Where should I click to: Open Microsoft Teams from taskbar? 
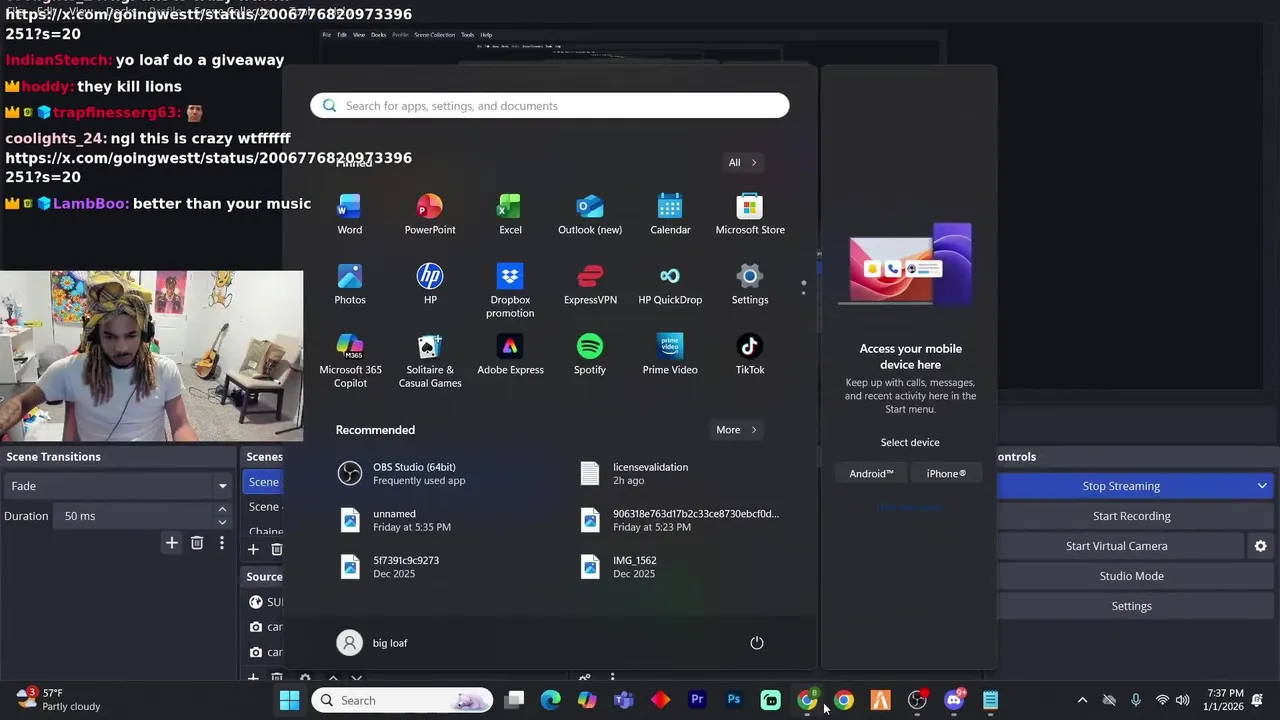[624, 700]
